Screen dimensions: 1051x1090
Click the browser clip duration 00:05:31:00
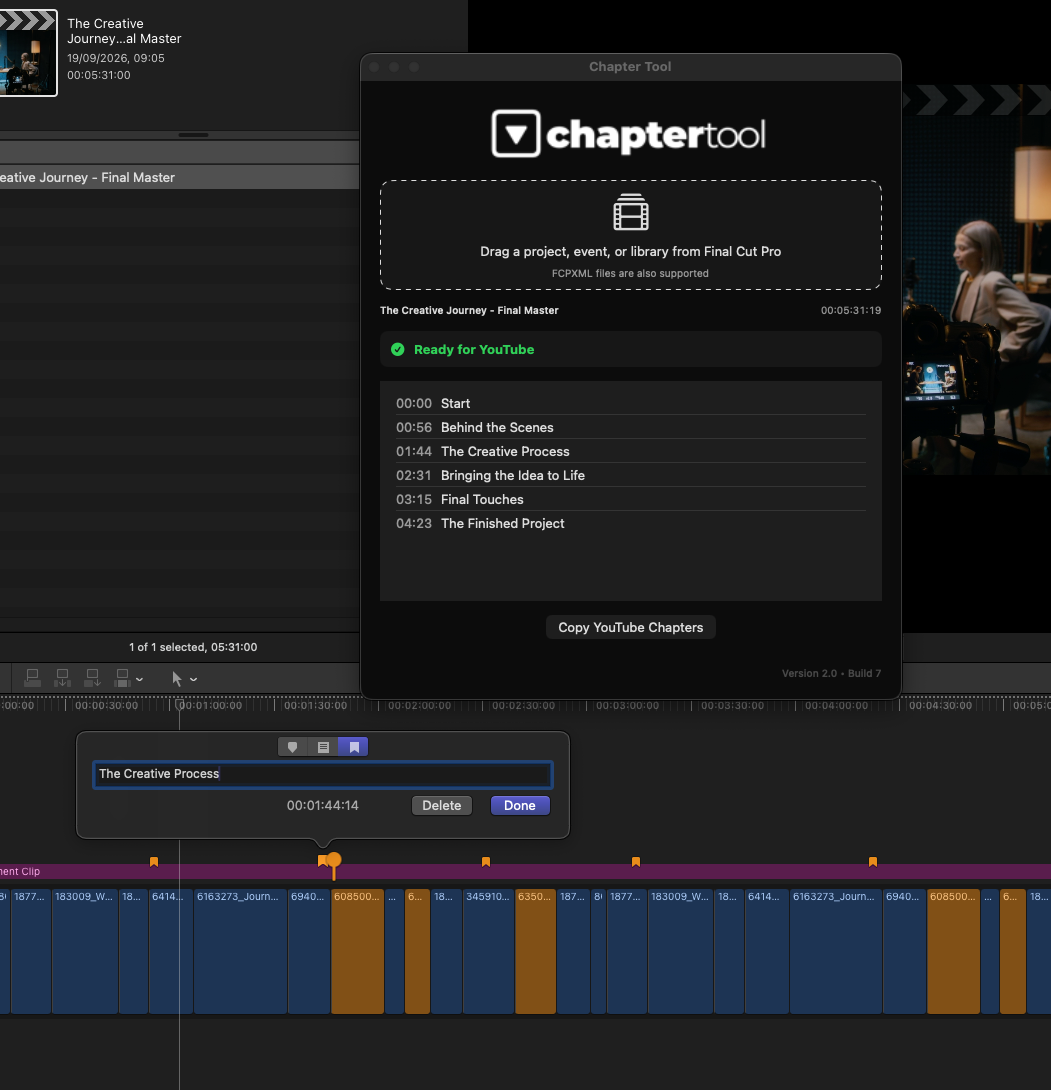tap(99, 75)
